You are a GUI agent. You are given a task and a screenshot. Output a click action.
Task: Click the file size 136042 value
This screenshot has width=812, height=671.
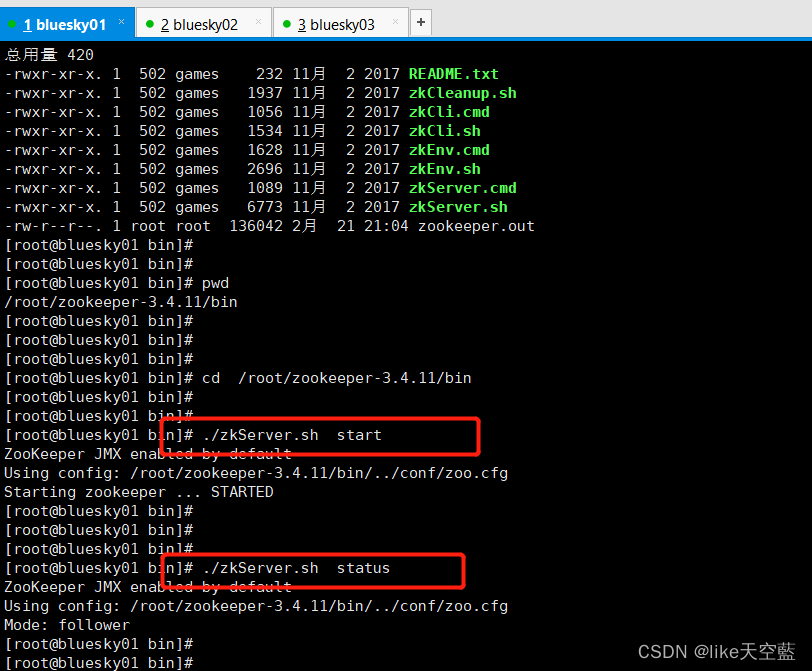pos(256,226)
